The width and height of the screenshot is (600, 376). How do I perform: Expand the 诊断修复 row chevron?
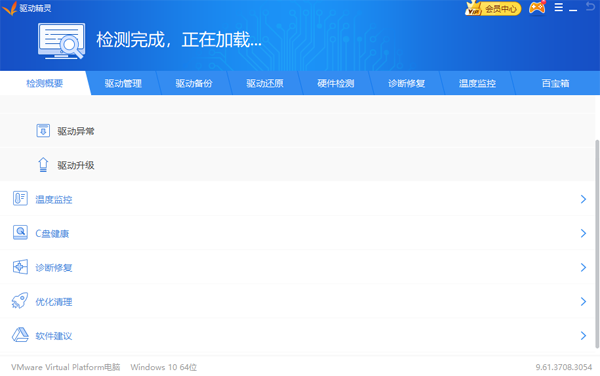(583, 267)
